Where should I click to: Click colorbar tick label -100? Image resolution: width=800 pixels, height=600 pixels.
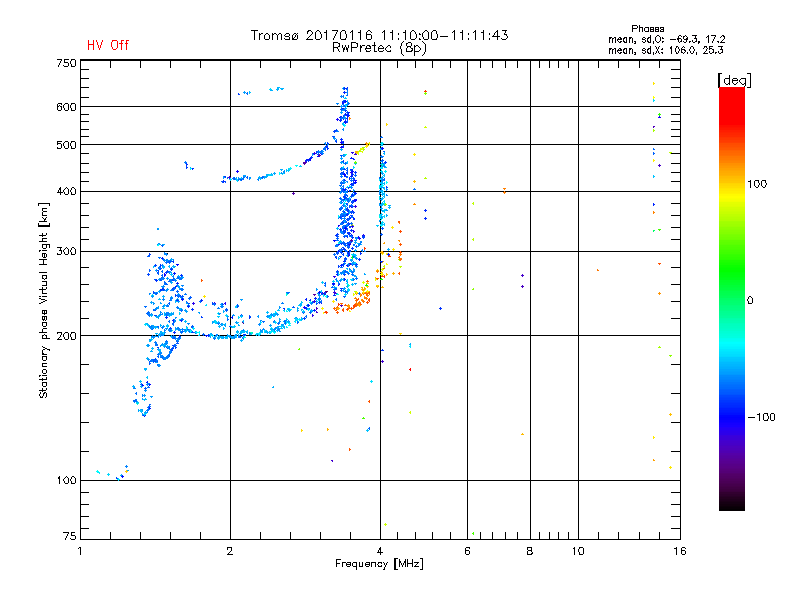(x=761, y=417)
